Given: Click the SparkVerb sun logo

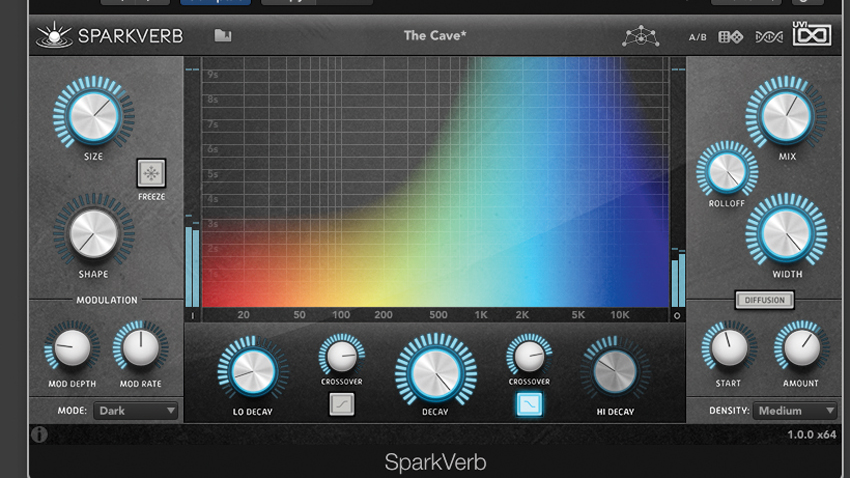Looking at the screenshot, I should (x=54, y=35).
